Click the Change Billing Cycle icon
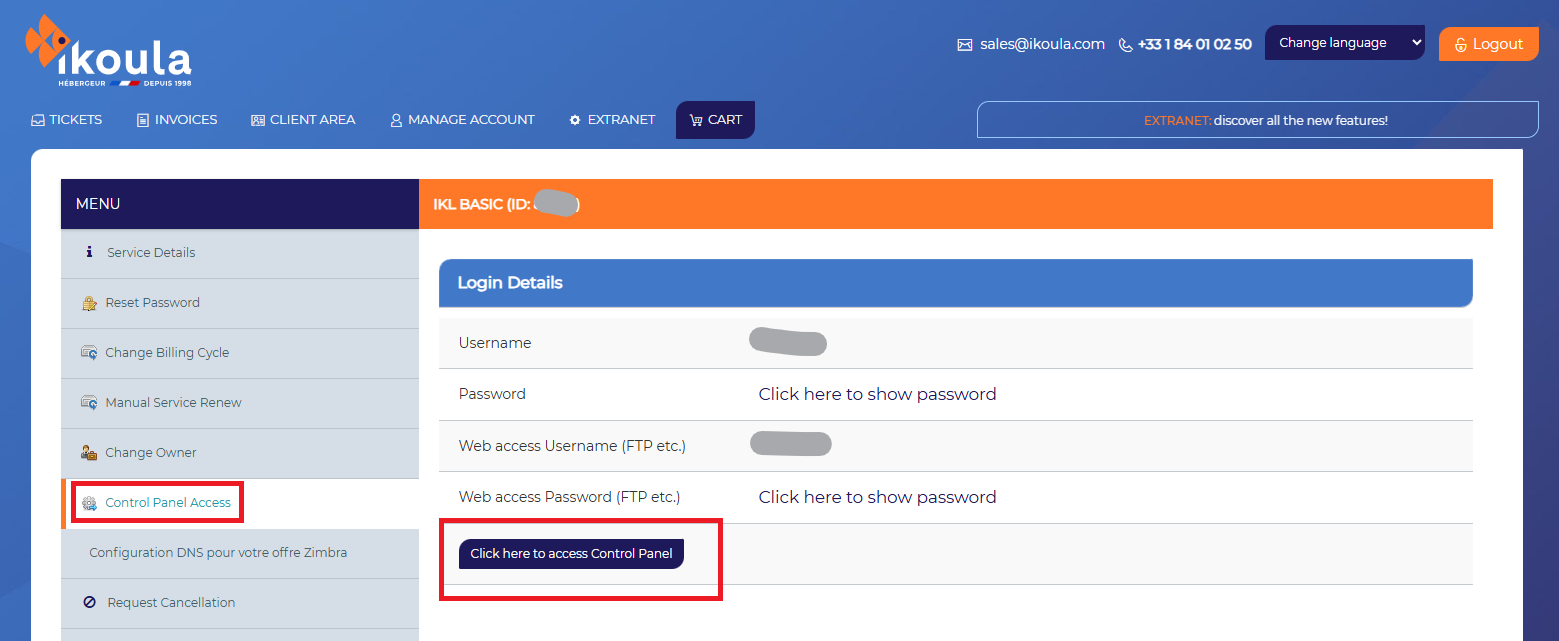This screenshot has height=641, width=1559. [x=89, y=353]
